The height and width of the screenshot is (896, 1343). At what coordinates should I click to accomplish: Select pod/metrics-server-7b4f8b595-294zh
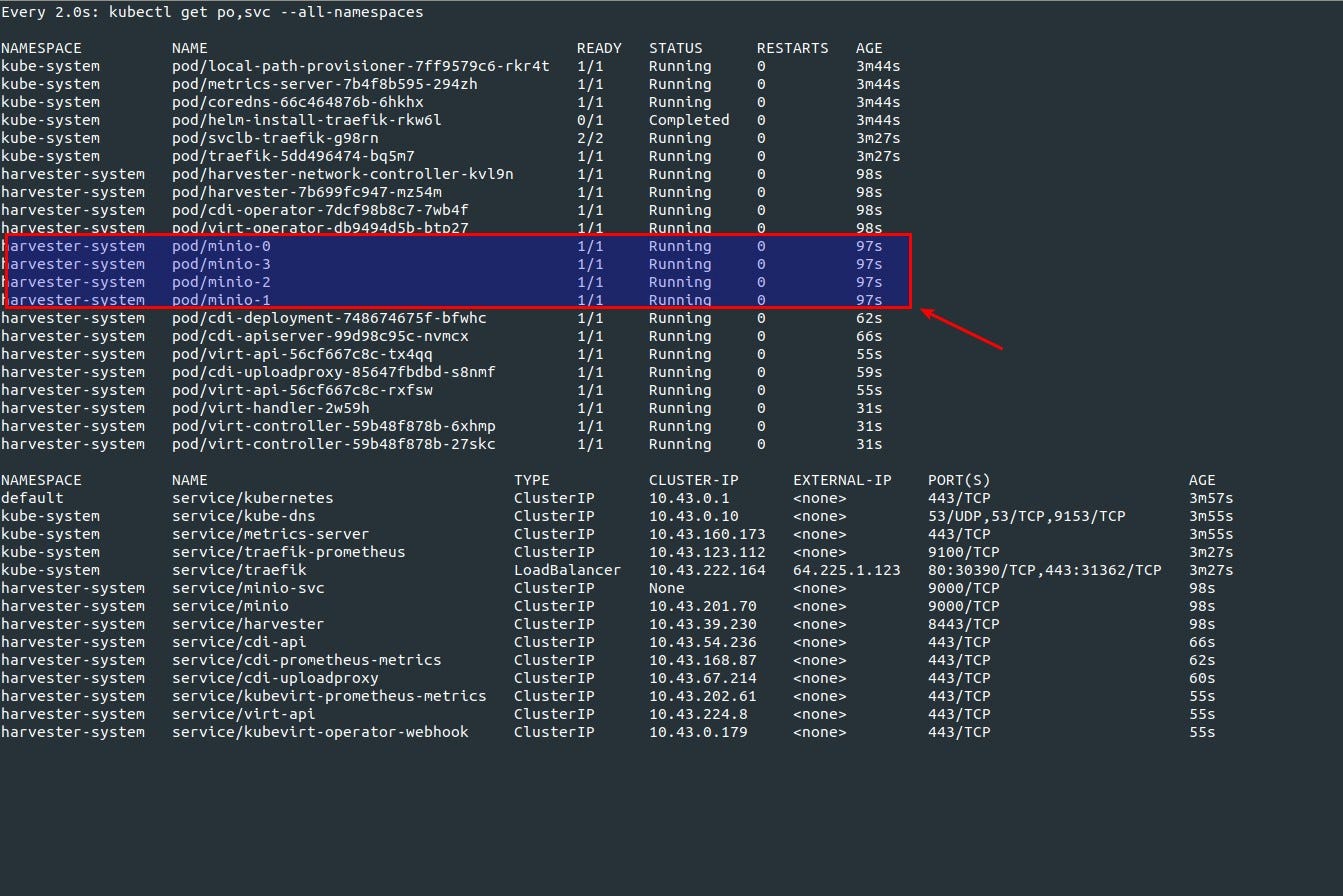324,84
